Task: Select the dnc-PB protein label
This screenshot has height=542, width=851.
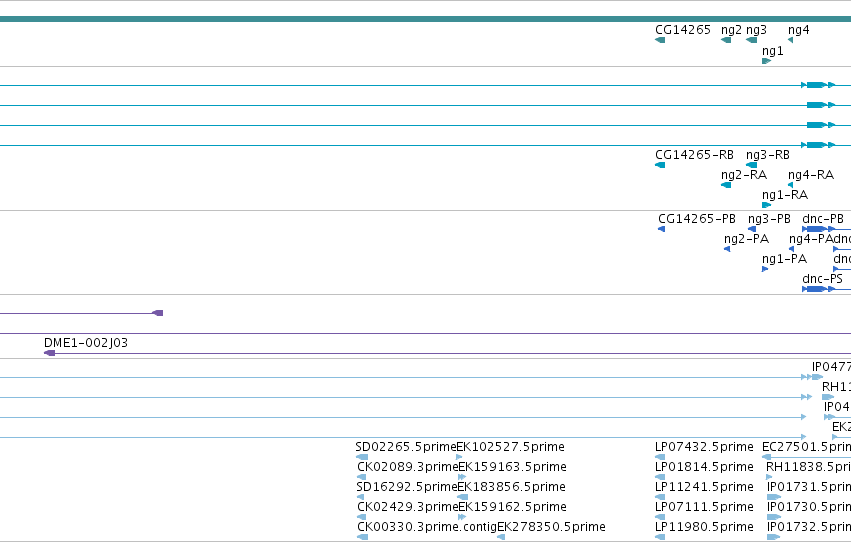Action: coord(823,219)
